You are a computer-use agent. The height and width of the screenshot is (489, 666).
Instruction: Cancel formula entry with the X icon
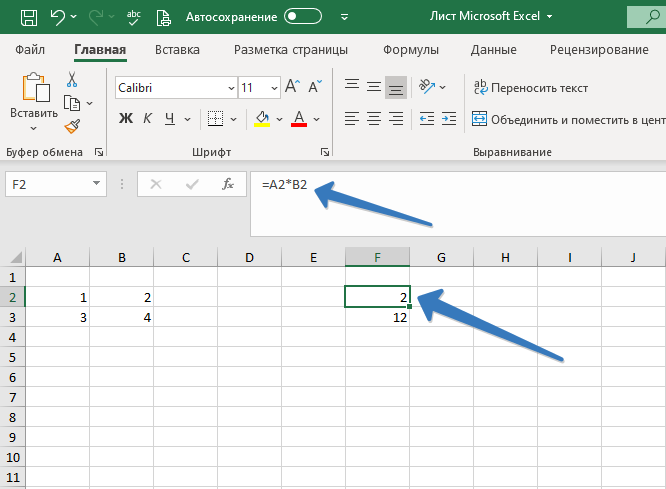pos(156,184)
